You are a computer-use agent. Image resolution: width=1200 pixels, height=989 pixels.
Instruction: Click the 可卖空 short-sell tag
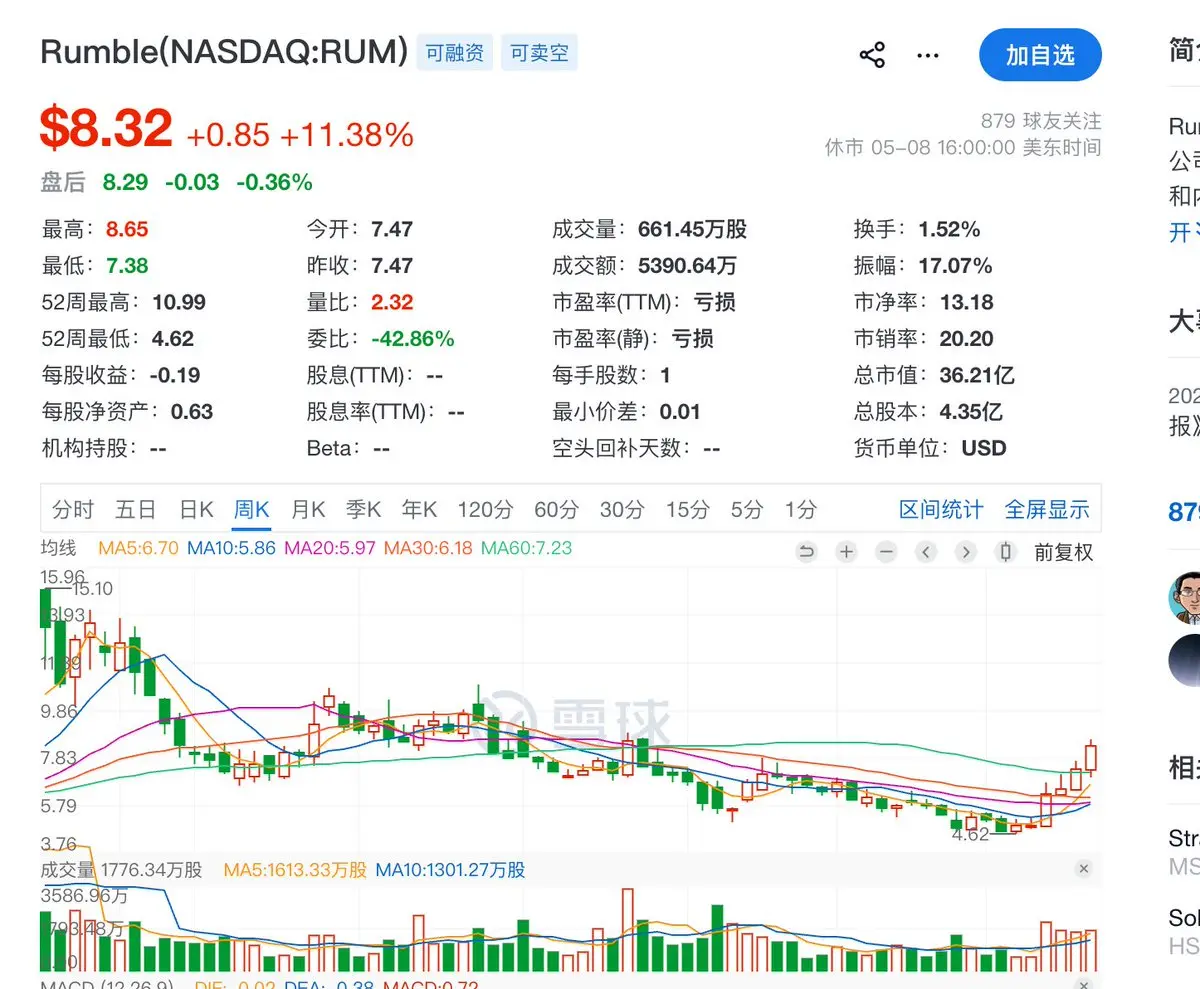[x=539, y=53]
